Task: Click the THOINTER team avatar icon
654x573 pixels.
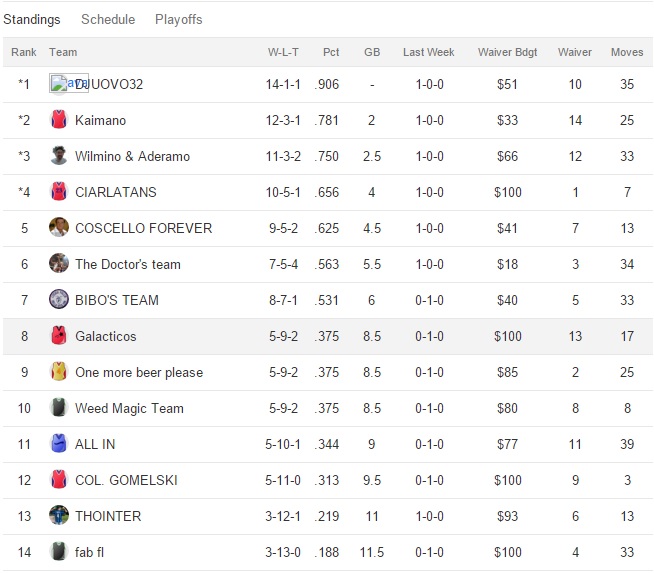Action: click(x=58, y=516)
